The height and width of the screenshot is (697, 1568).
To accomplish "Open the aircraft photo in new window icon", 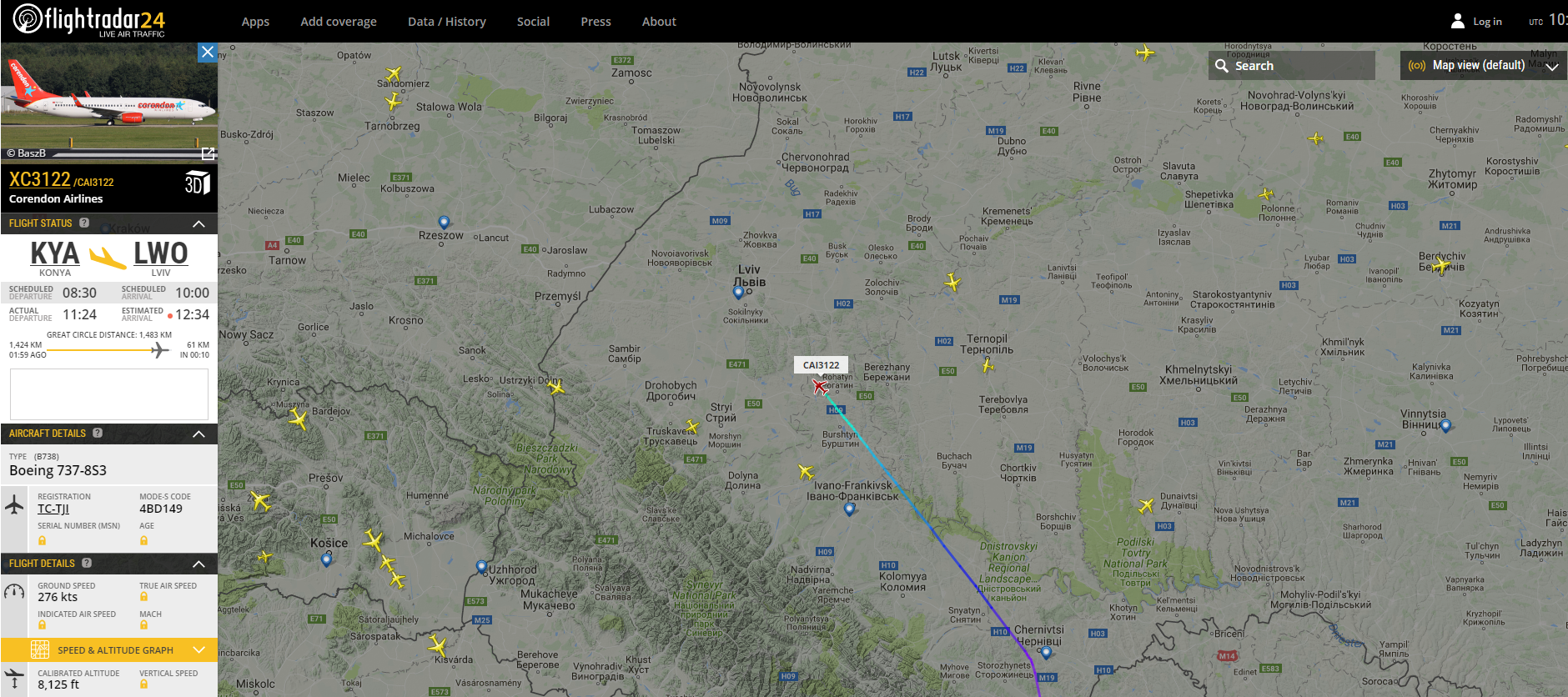I will (209, 153).
